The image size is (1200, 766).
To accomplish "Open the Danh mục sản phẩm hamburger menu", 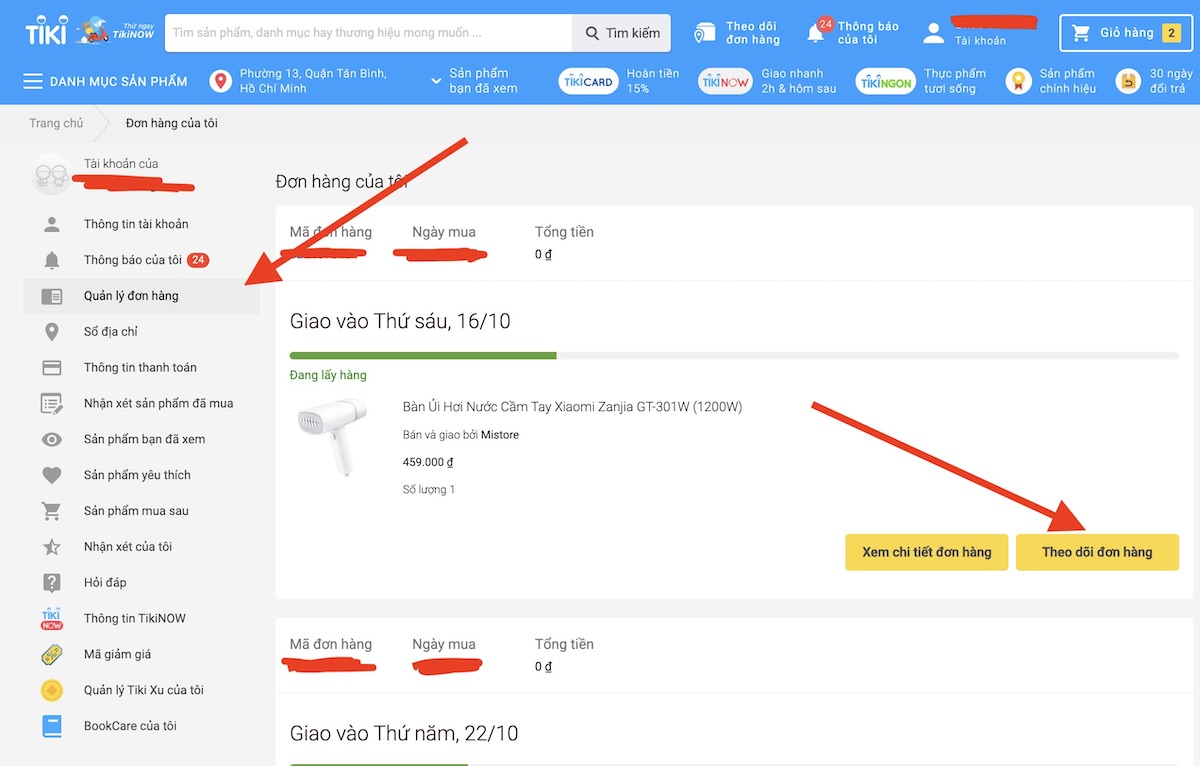I will 33,81.
